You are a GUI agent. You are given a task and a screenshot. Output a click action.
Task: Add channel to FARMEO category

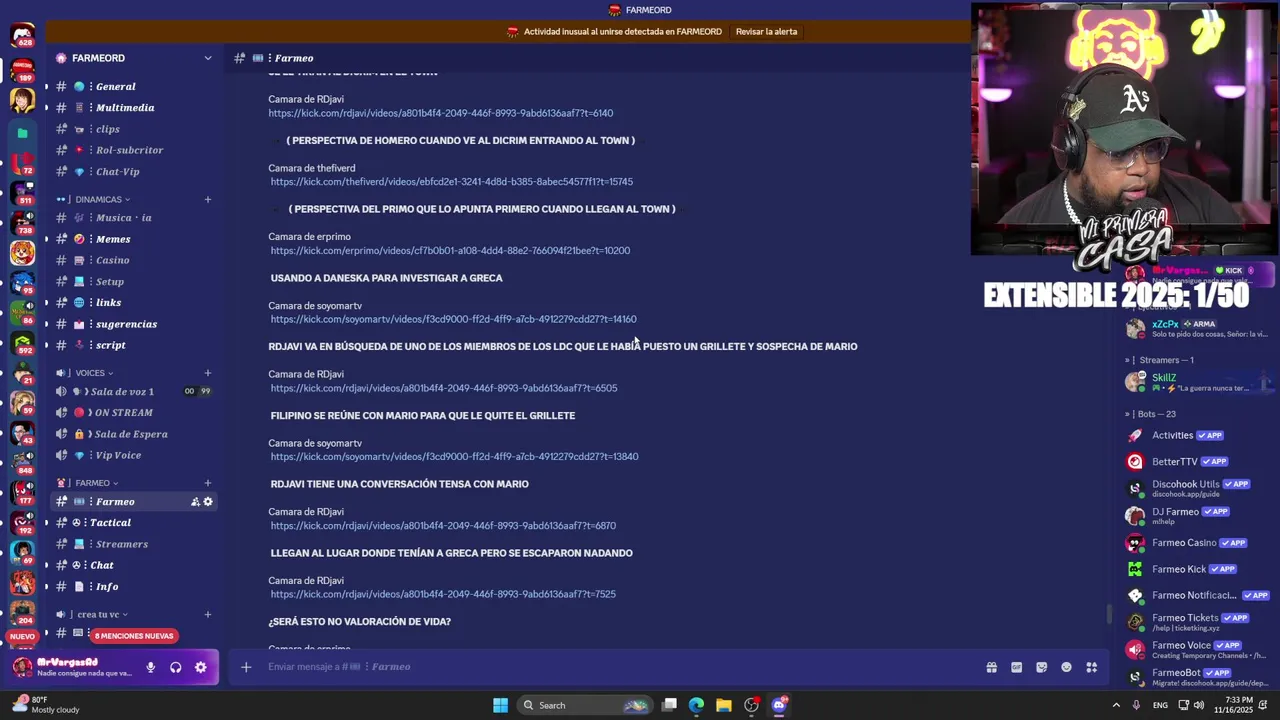[208, 483]
